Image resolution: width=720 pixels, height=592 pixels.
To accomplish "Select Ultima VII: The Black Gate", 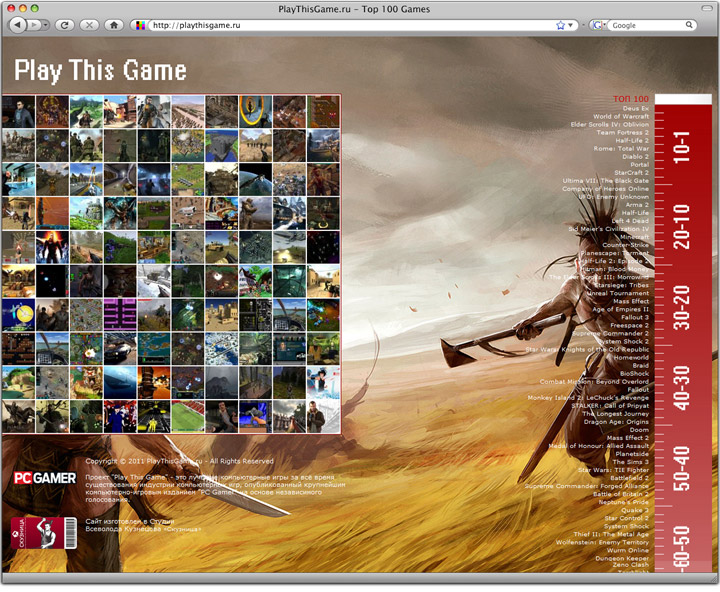I will pos(606,181).
